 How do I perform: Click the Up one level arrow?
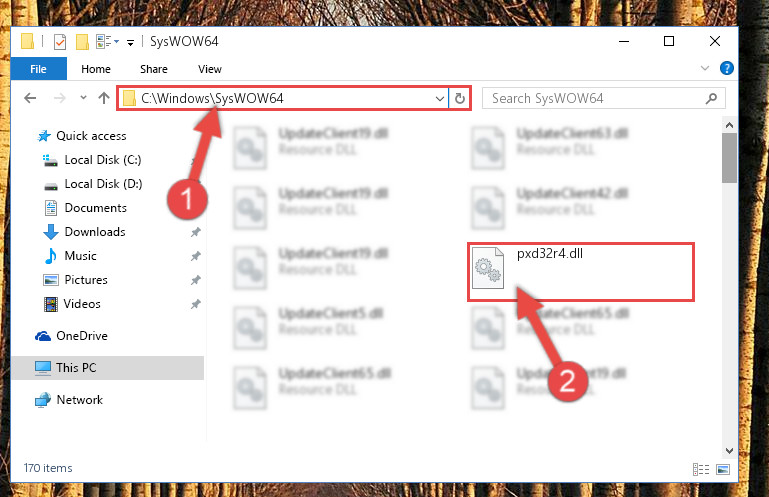click(103, 98)
